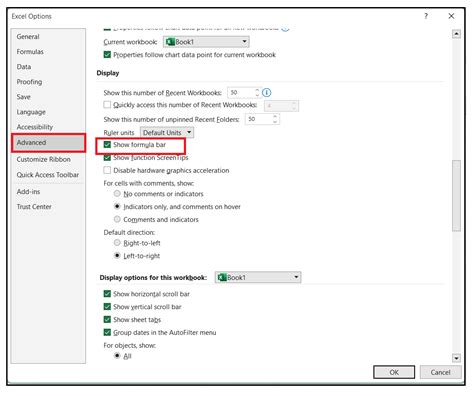Click the help question mark icon

426,16
